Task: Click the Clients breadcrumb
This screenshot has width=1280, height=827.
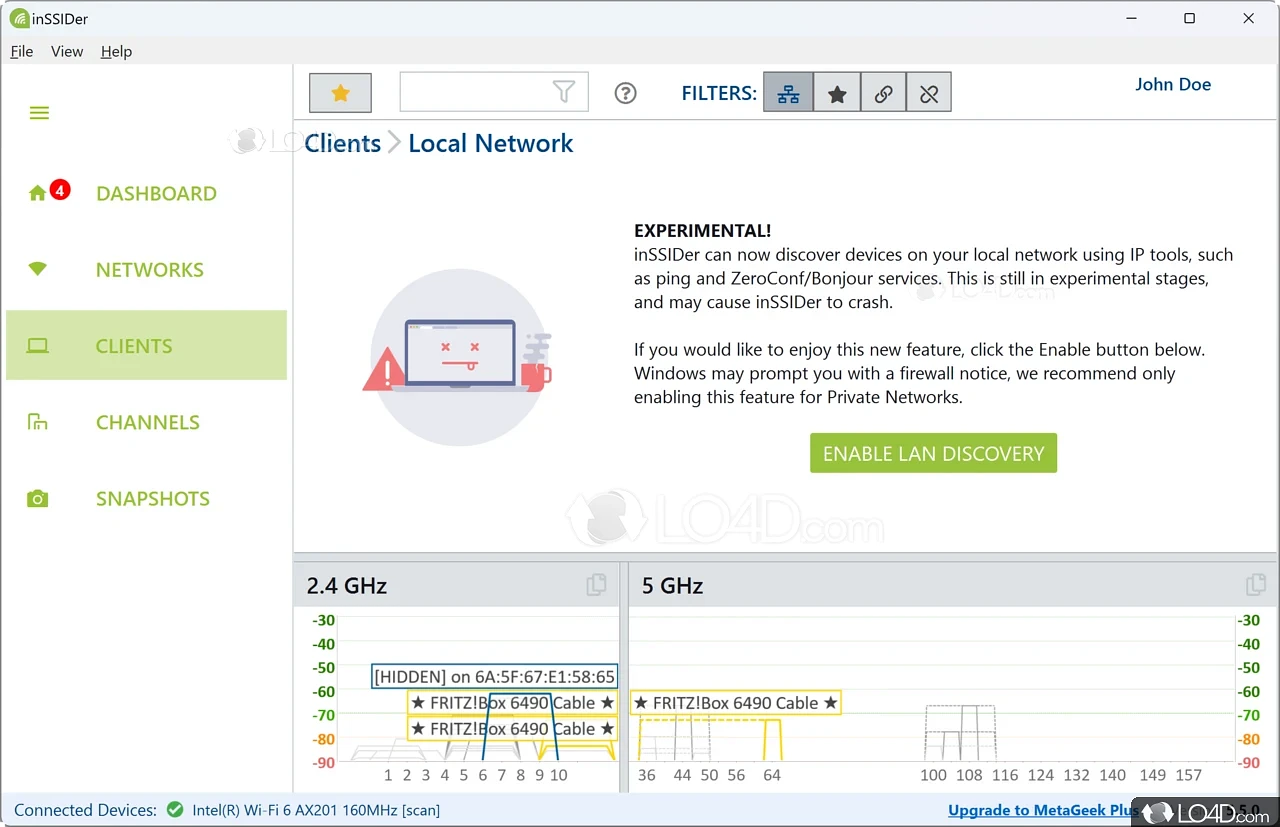Action: pyautogui.click(x=343, y=143)
